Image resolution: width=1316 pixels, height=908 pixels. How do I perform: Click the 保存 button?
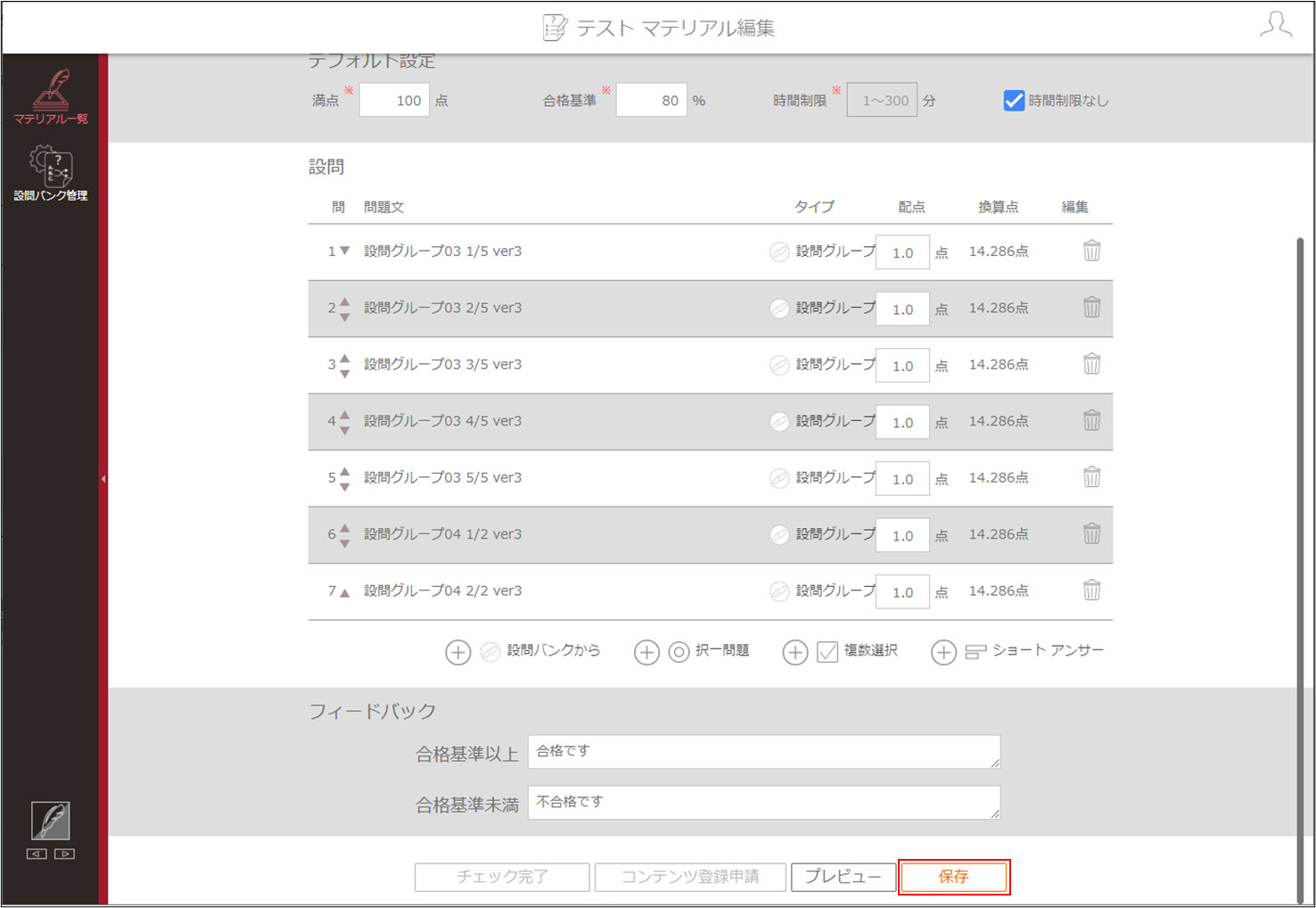[x=954, y=877]
